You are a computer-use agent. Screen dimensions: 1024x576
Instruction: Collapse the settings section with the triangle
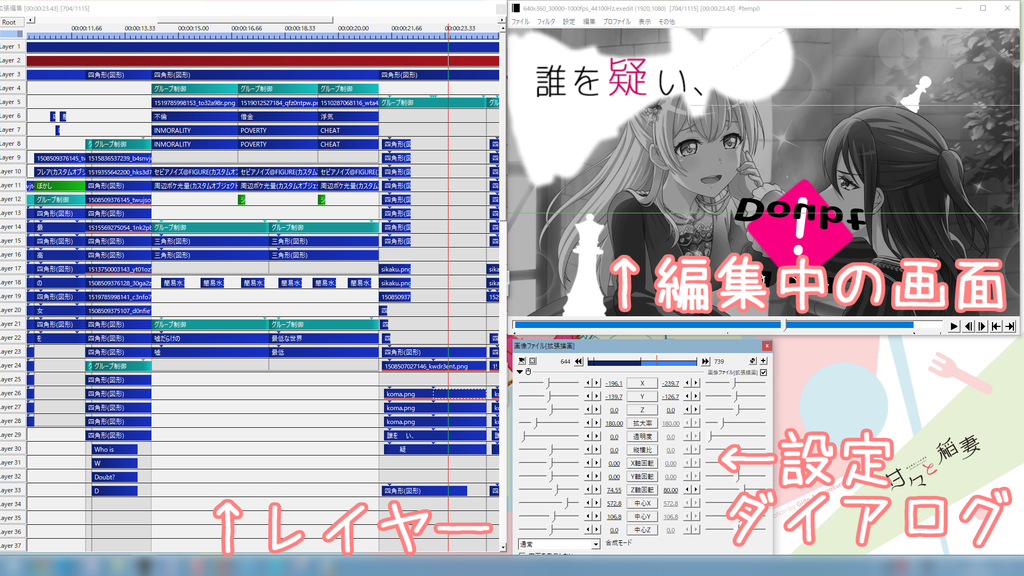pos(520,372)
